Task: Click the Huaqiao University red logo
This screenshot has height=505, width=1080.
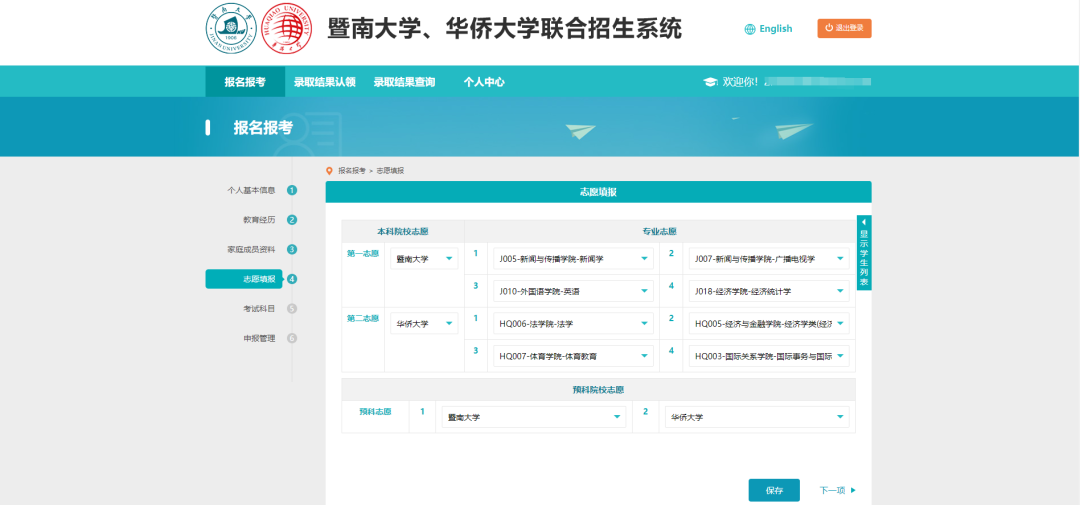Action: tap(287, 30)
